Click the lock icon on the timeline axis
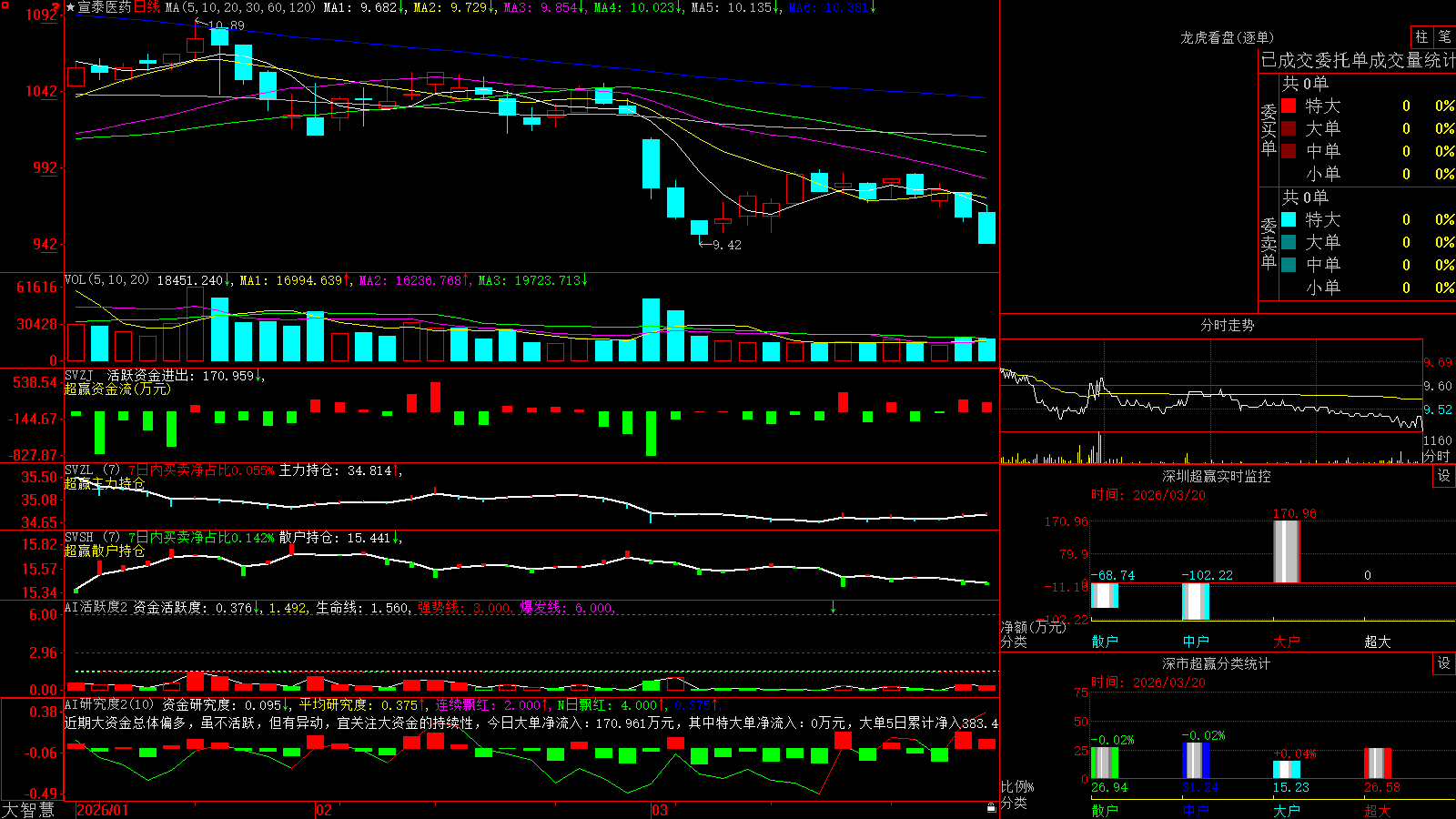This screenshot has height=819, width=1456. click(x=992, y=808)
